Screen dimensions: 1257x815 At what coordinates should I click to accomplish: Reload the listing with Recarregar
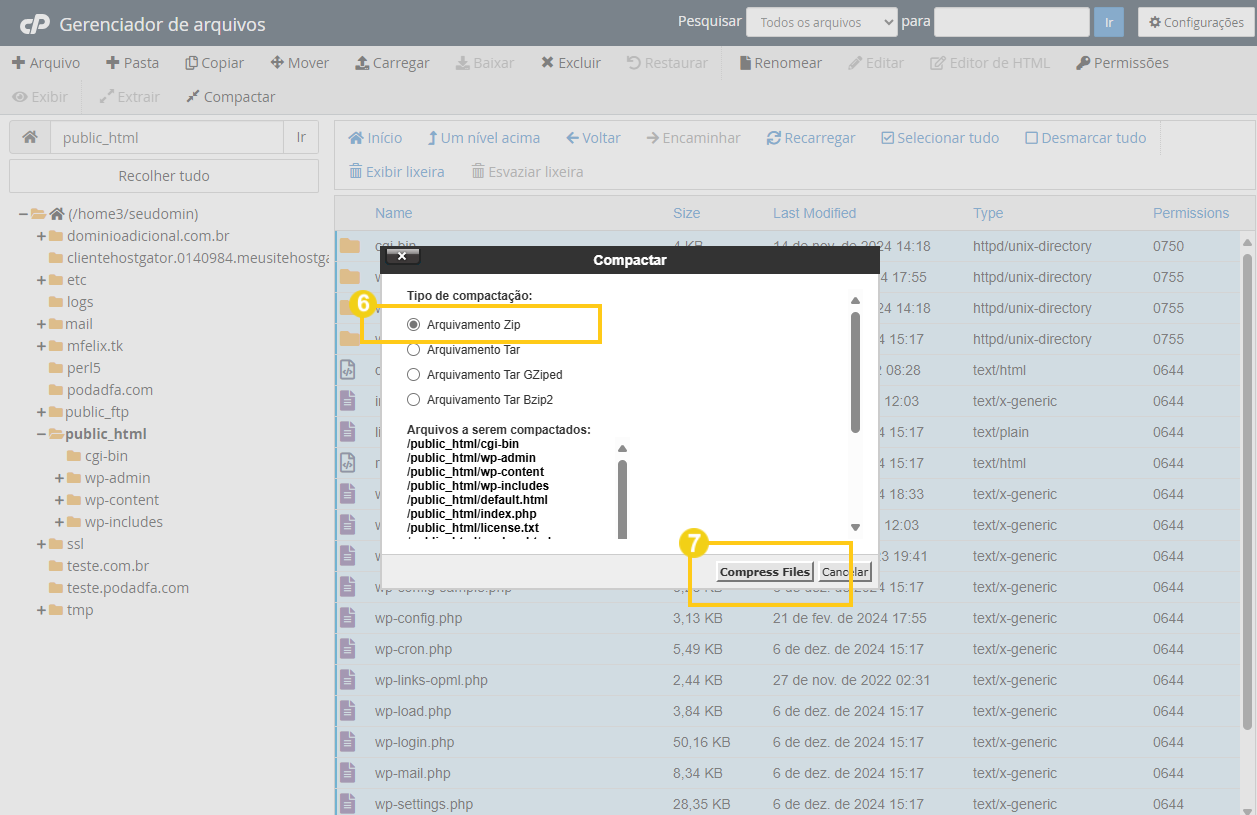[811, 138]
